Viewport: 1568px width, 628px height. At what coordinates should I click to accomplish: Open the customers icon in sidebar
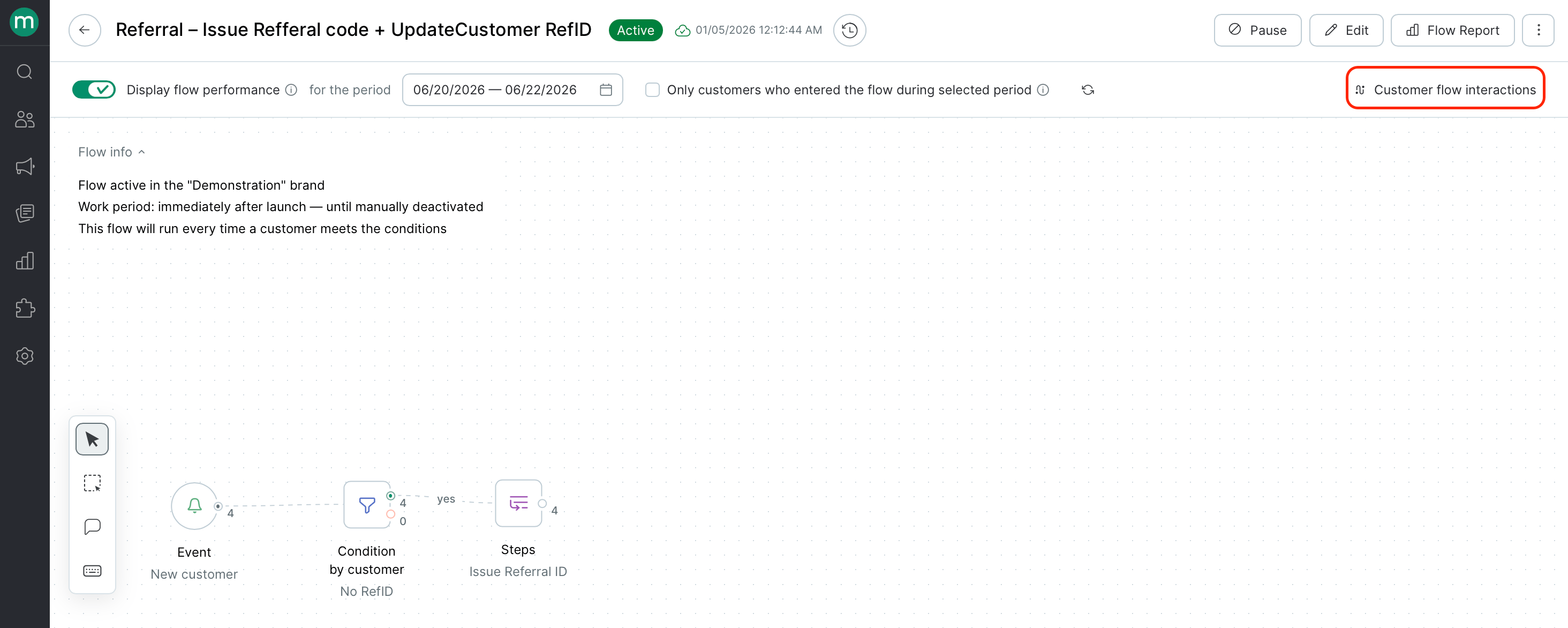(24, 119)
